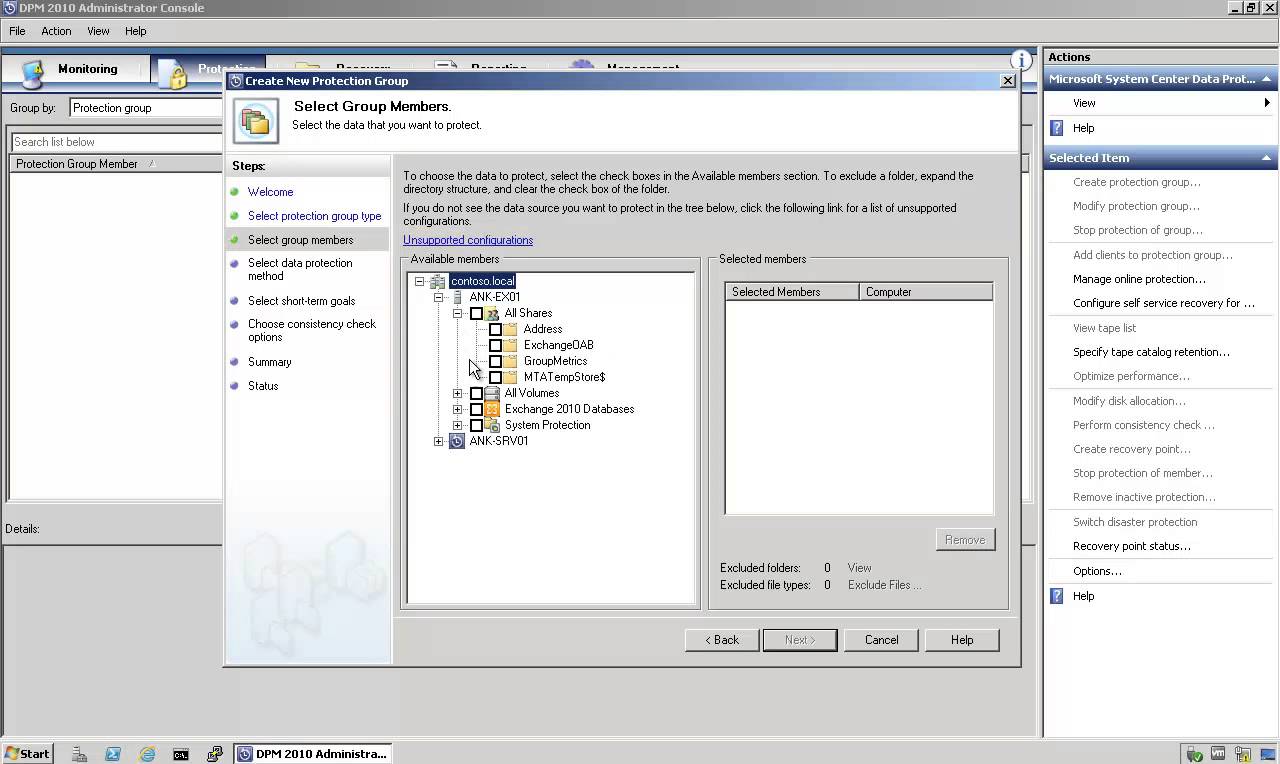Open the Action menu
This screenshot has height=764, width=1280.
(56, 31)
